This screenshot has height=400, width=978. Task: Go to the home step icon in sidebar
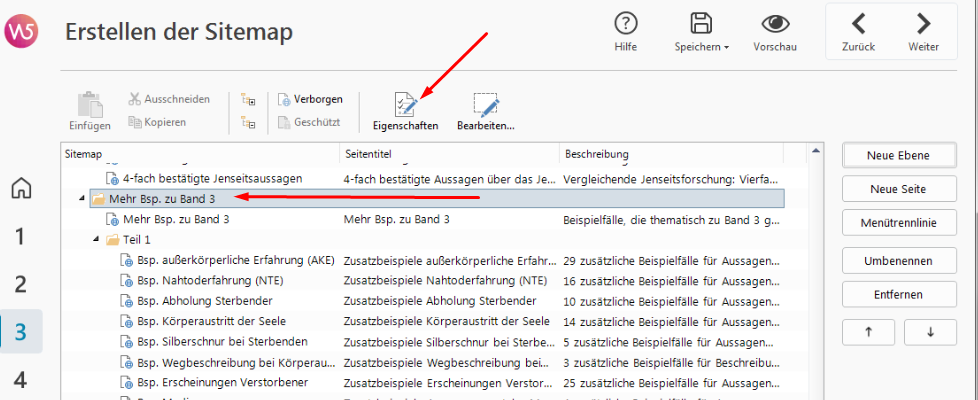[x=21, y=188]
